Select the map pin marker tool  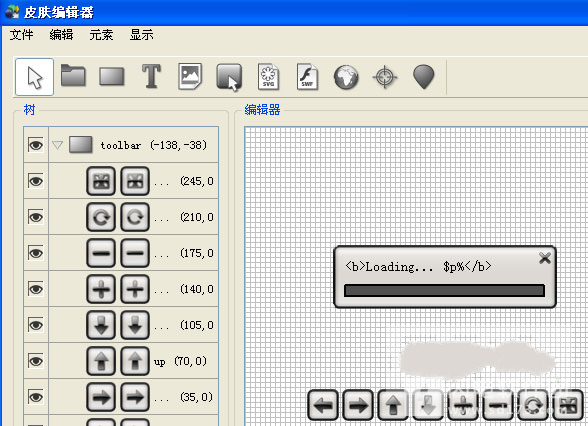424,77
